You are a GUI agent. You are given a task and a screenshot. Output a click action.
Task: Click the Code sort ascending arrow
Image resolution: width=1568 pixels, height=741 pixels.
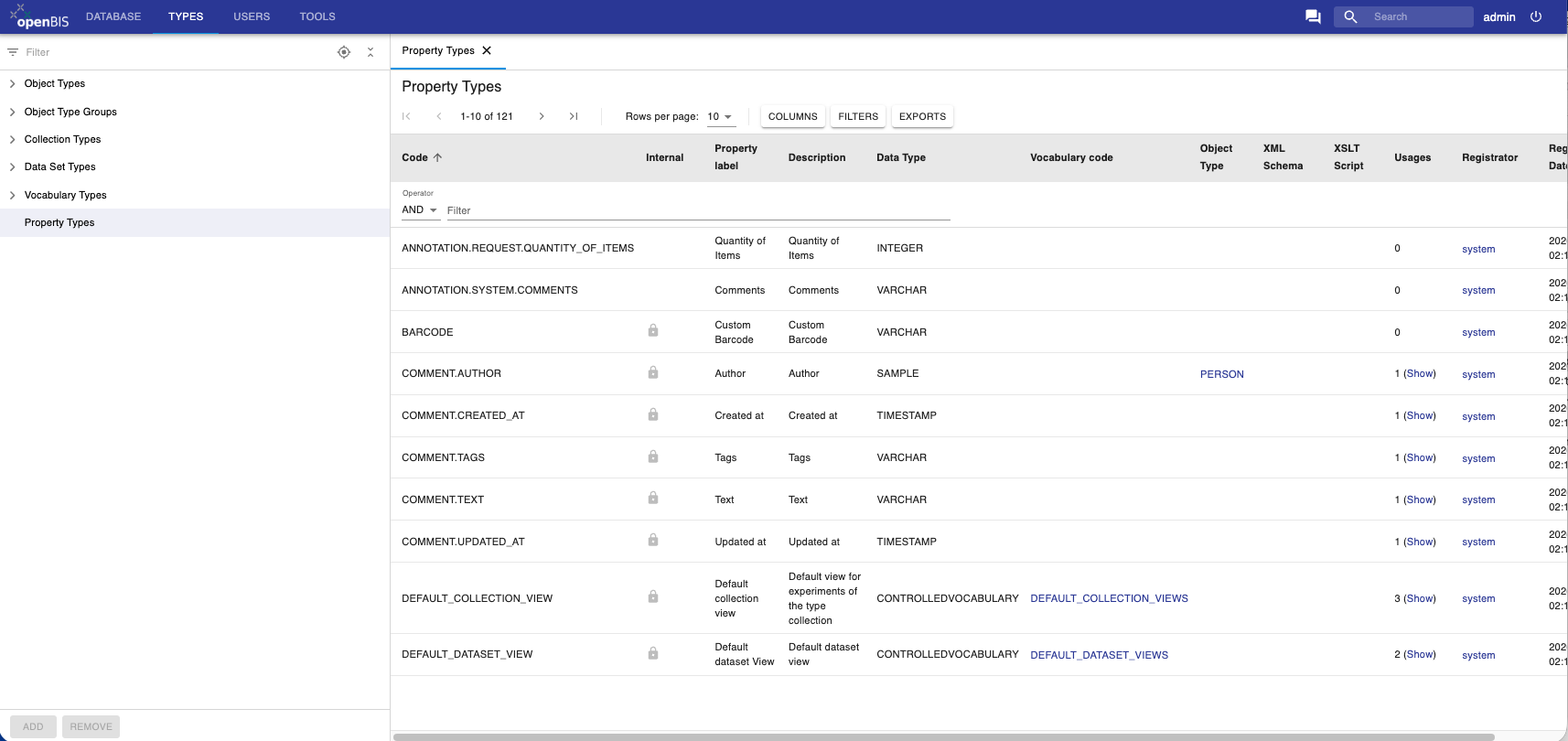(437, 157)
